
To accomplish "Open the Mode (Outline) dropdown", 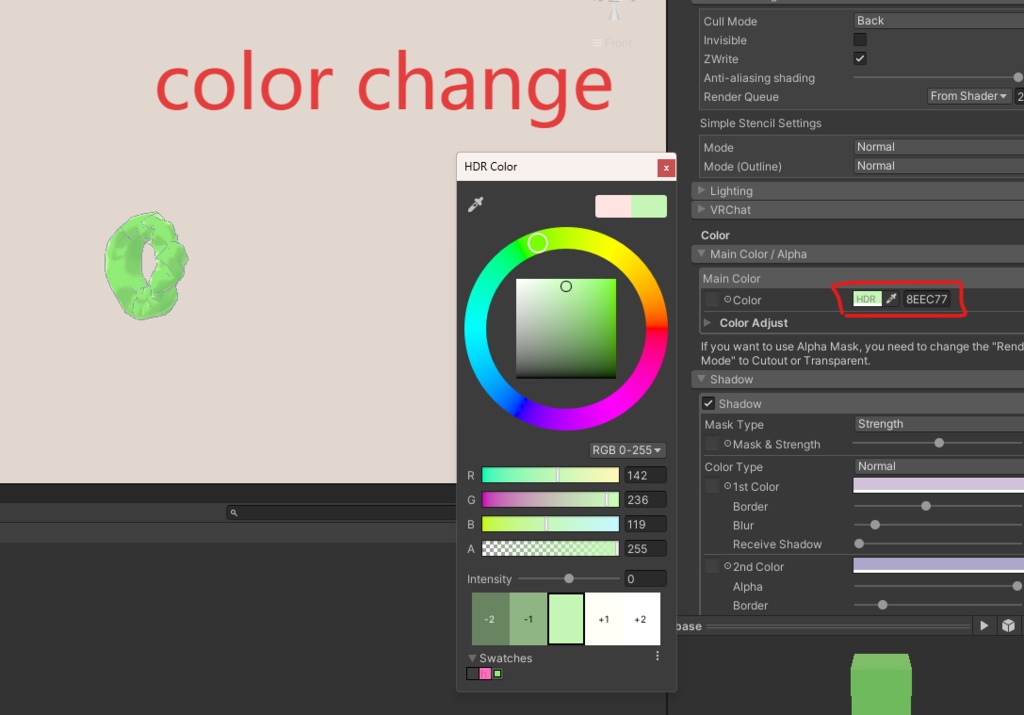I will (938, 166).
